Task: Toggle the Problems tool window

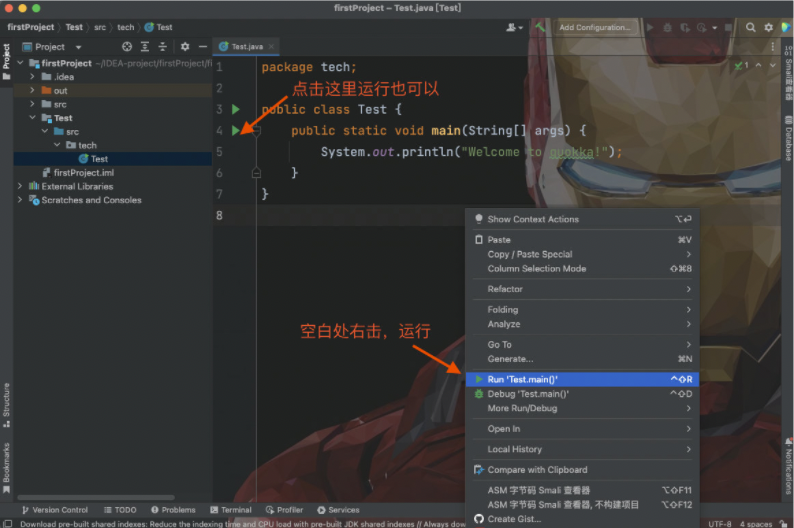Action: click(173, 510)
